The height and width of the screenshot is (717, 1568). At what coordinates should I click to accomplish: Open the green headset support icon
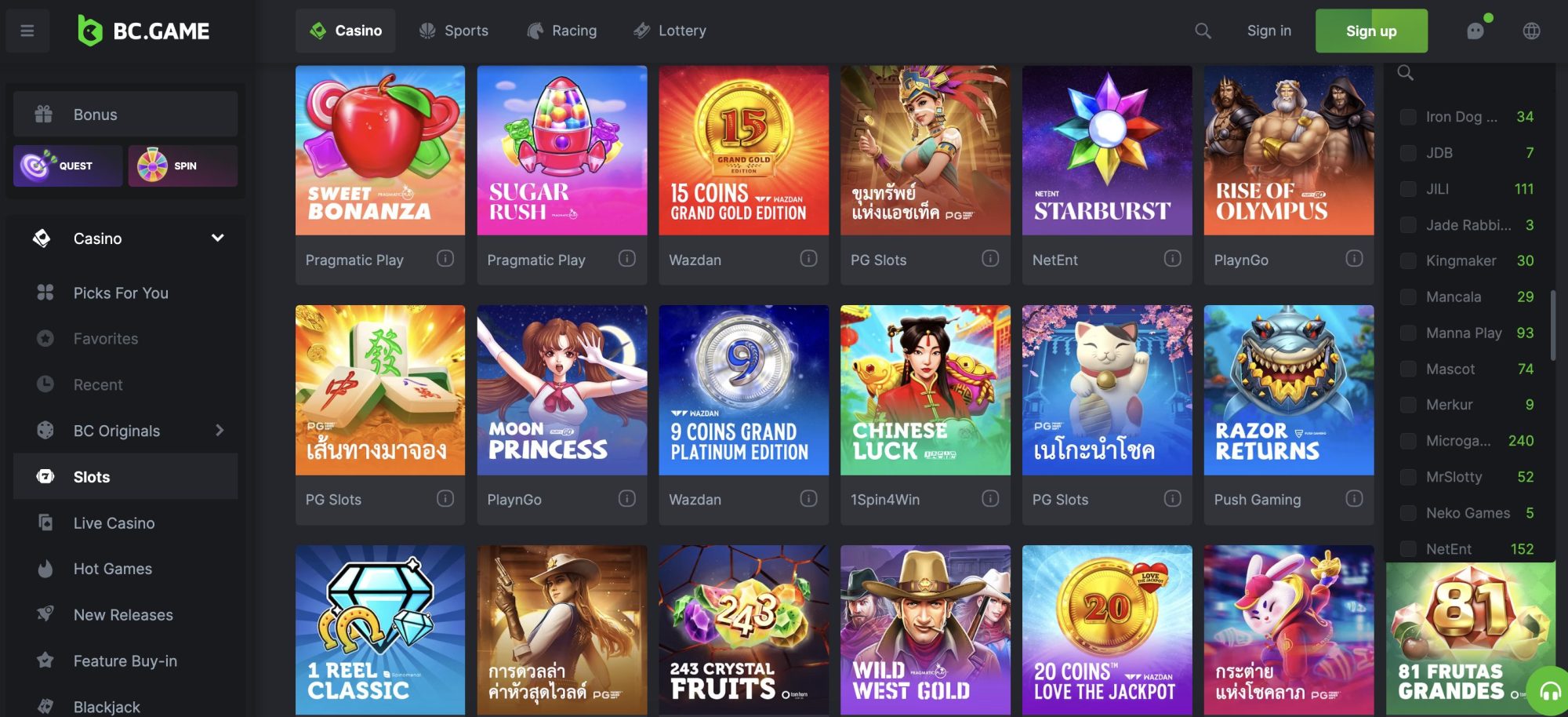pos(1549,691)
